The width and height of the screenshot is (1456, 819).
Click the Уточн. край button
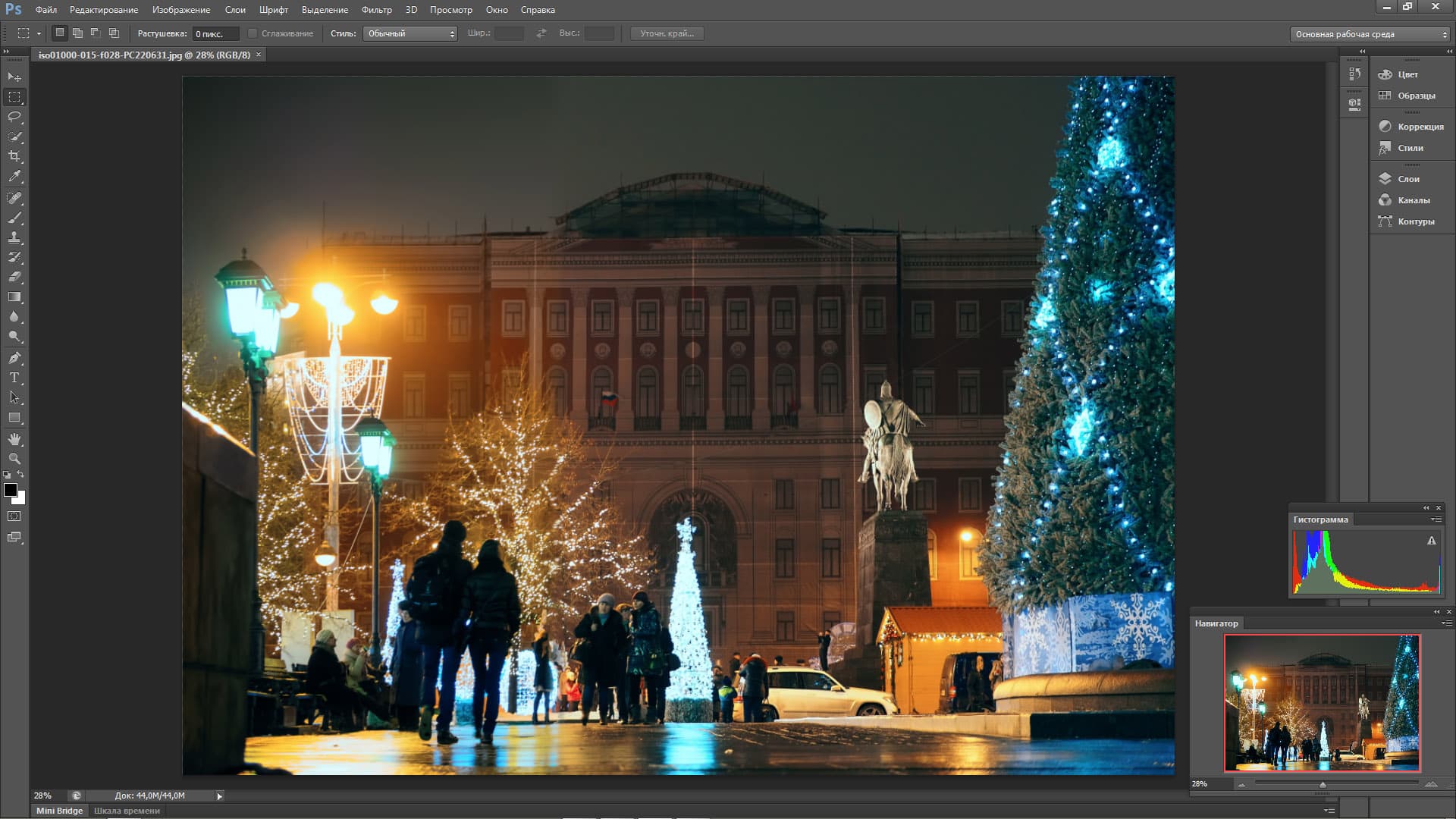click(x=667, y=33)
